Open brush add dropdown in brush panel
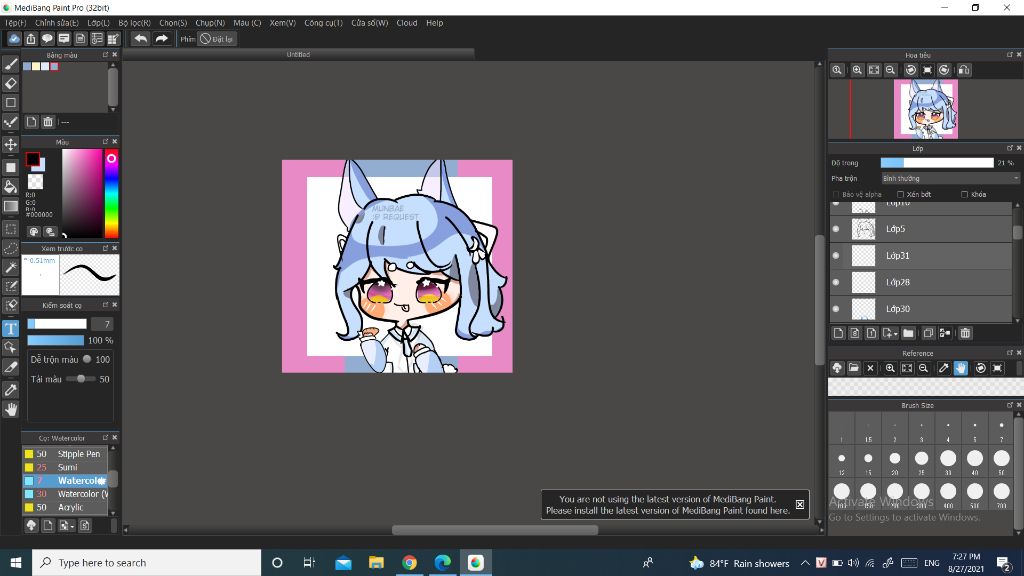Image resolution: width=1024 pixels, height=576 pixels. coord(69,526)
